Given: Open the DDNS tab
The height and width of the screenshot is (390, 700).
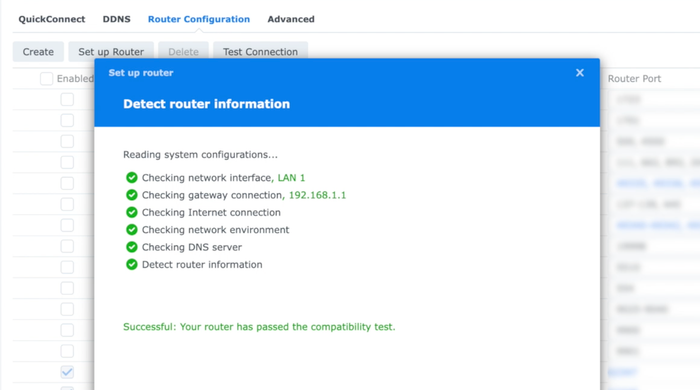Looking at the screenshot, I should (x=117, y=19).
